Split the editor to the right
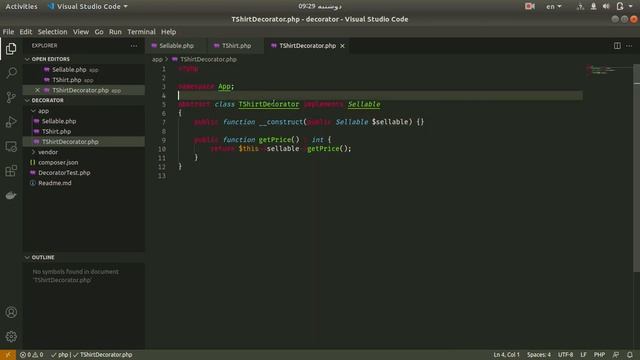The height and width of the screenshot is (360, 640). pyautogui.click(x=617, y=46)
